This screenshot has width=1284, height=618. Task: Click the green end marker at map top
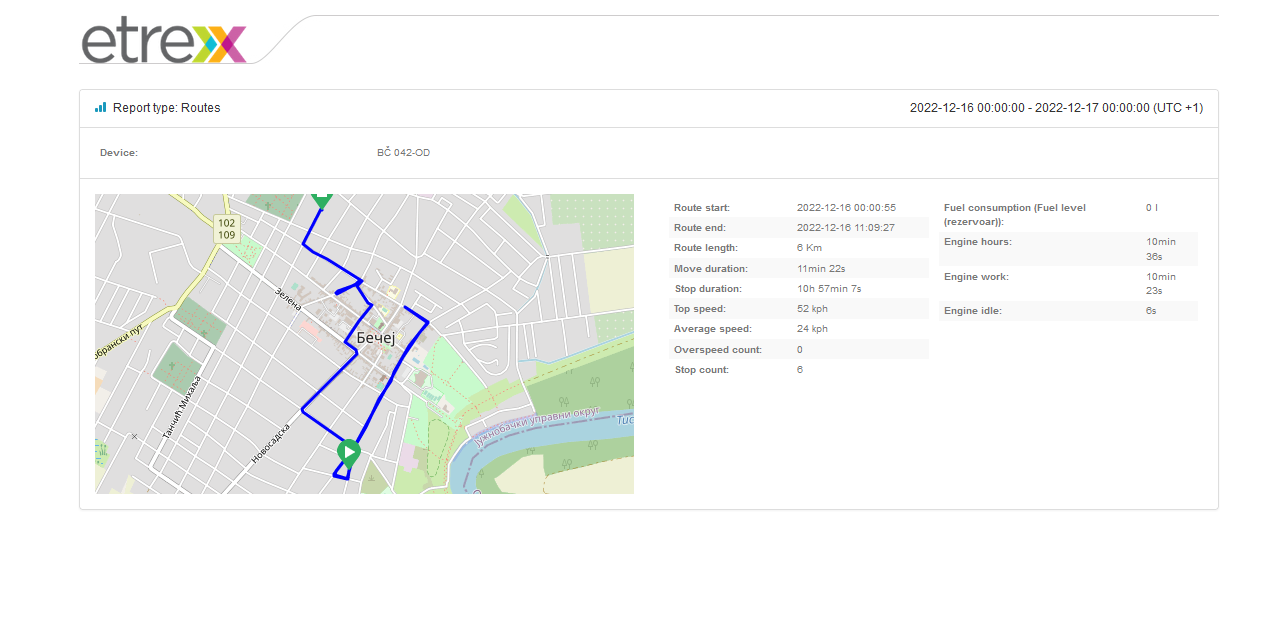tap(321, 199)
